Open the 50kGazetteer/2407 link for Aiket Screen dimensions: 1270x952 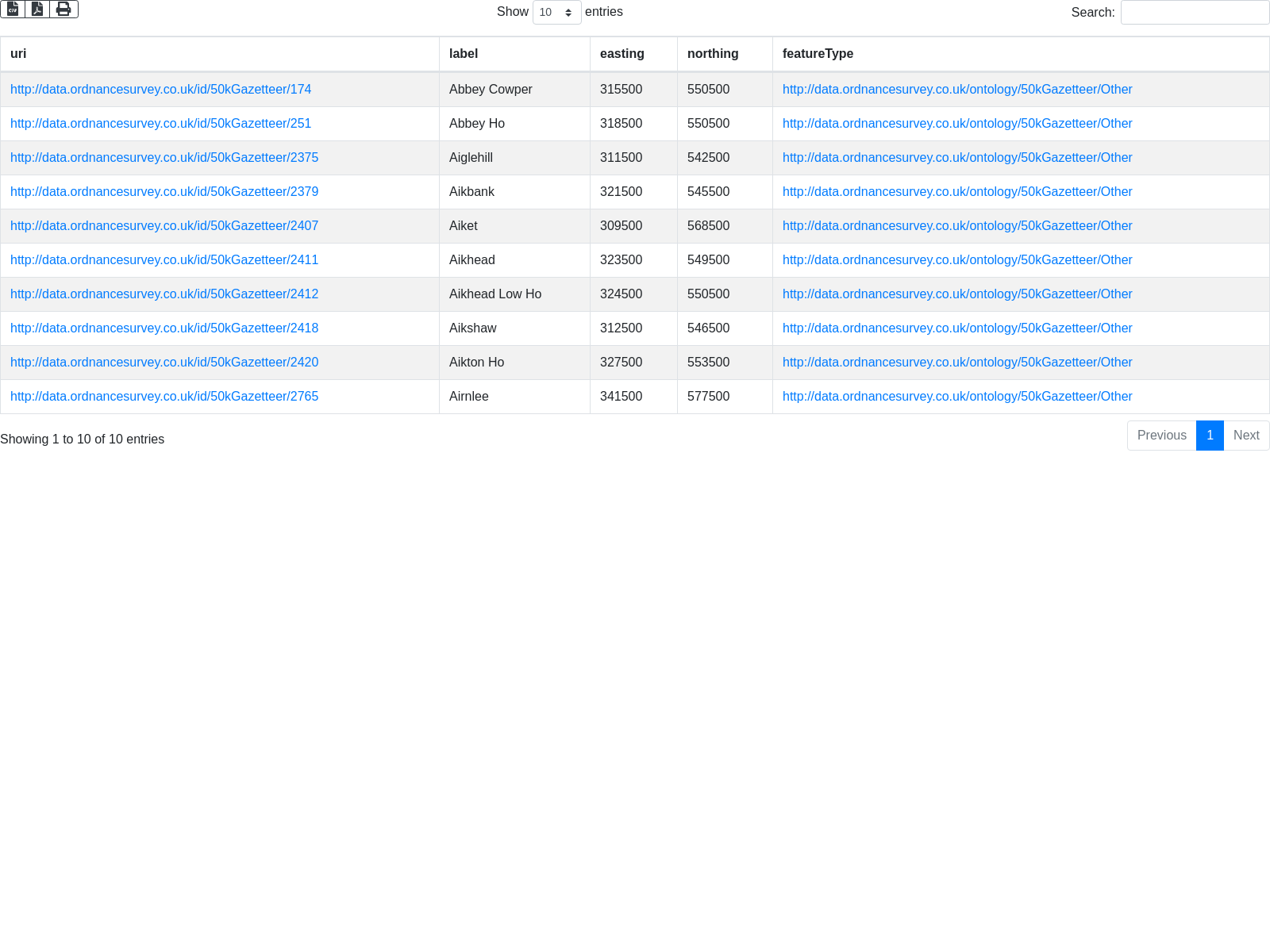pyautogui.click(x=164, y=226)
